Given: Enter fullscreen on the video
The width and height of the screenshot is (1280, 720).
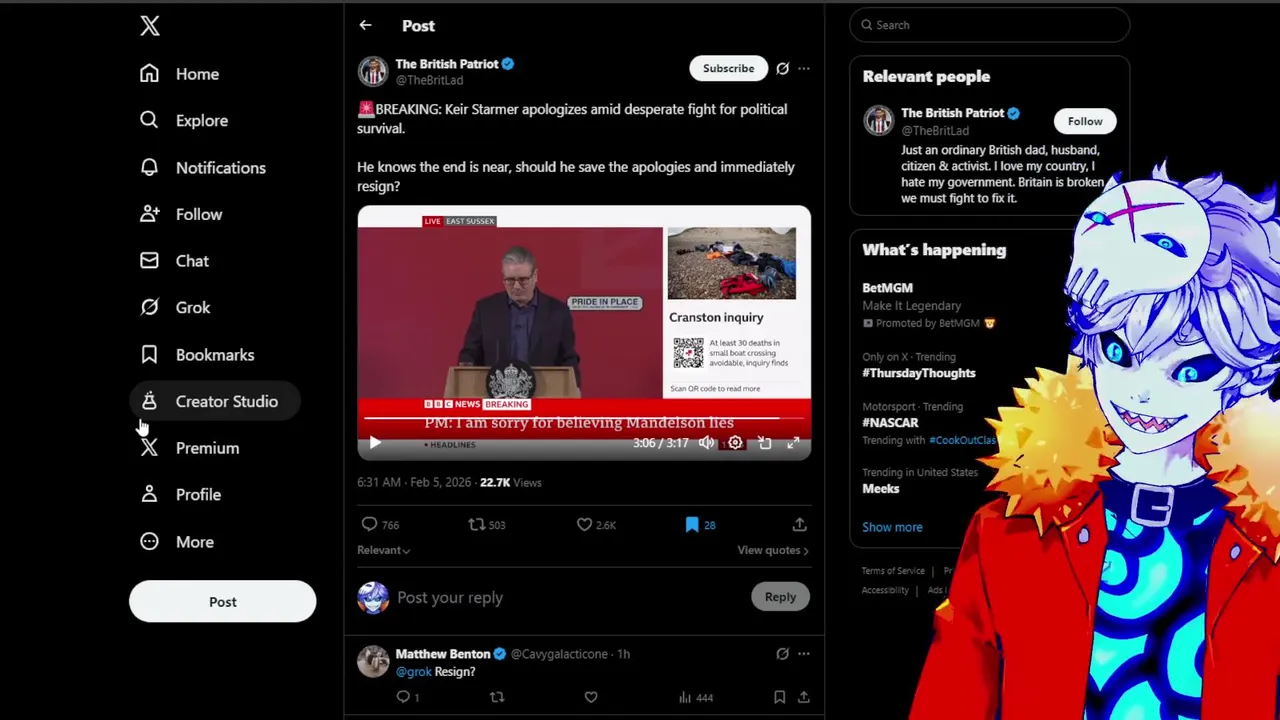Looking at the screenshot, I should (793, 442).
